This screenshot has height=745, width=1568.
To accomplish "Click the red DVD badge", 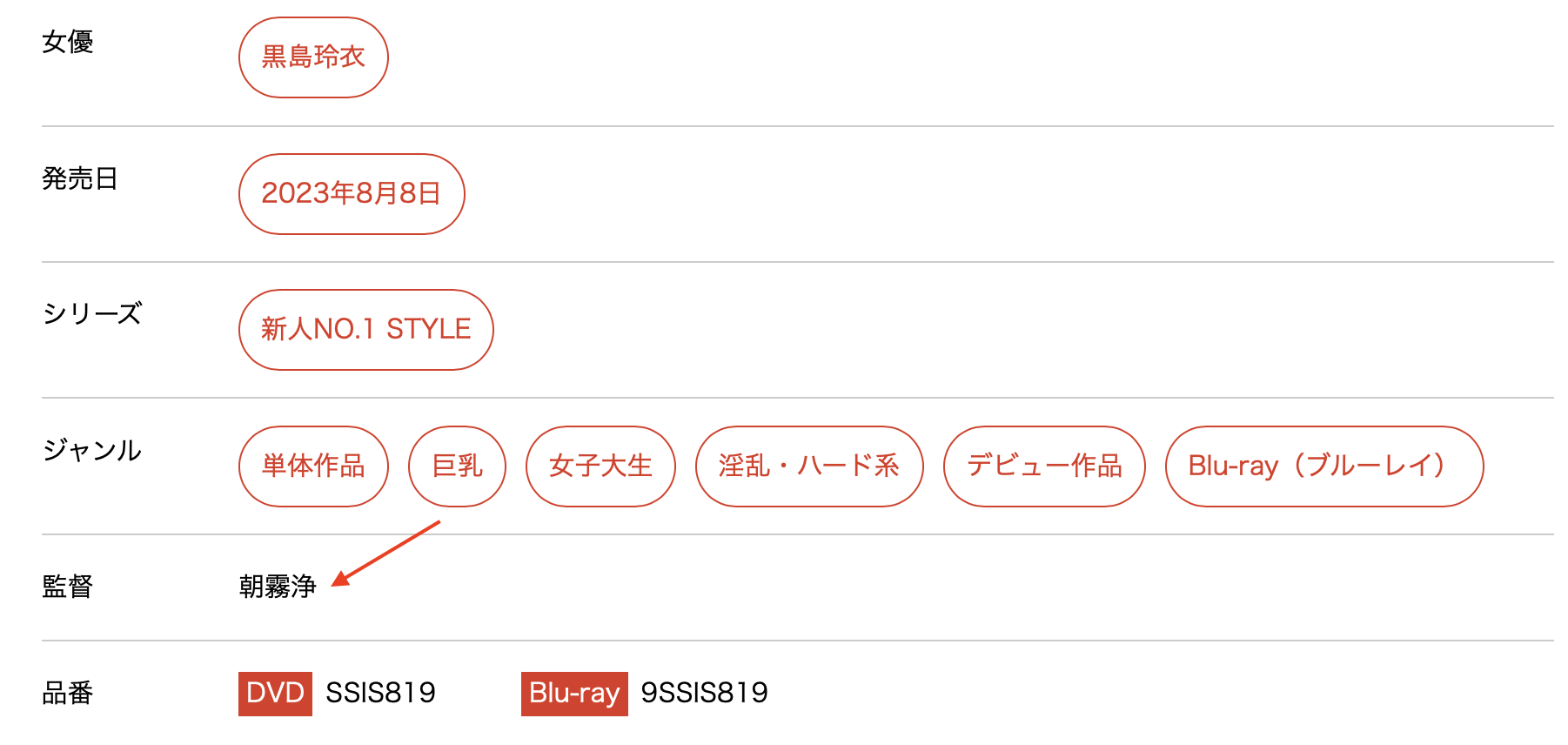I will tap(275, 694).
